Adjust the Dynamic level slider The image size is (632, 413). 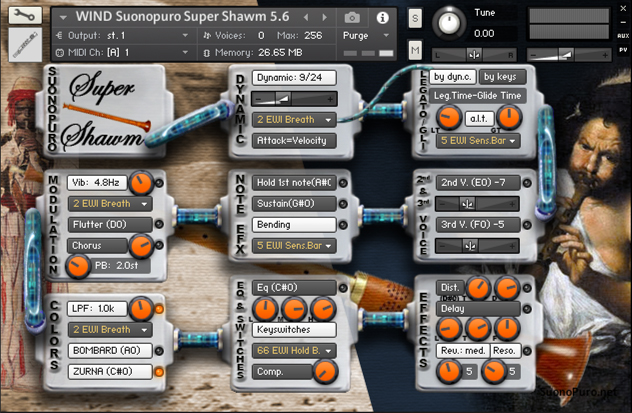[x=294, y=99]
